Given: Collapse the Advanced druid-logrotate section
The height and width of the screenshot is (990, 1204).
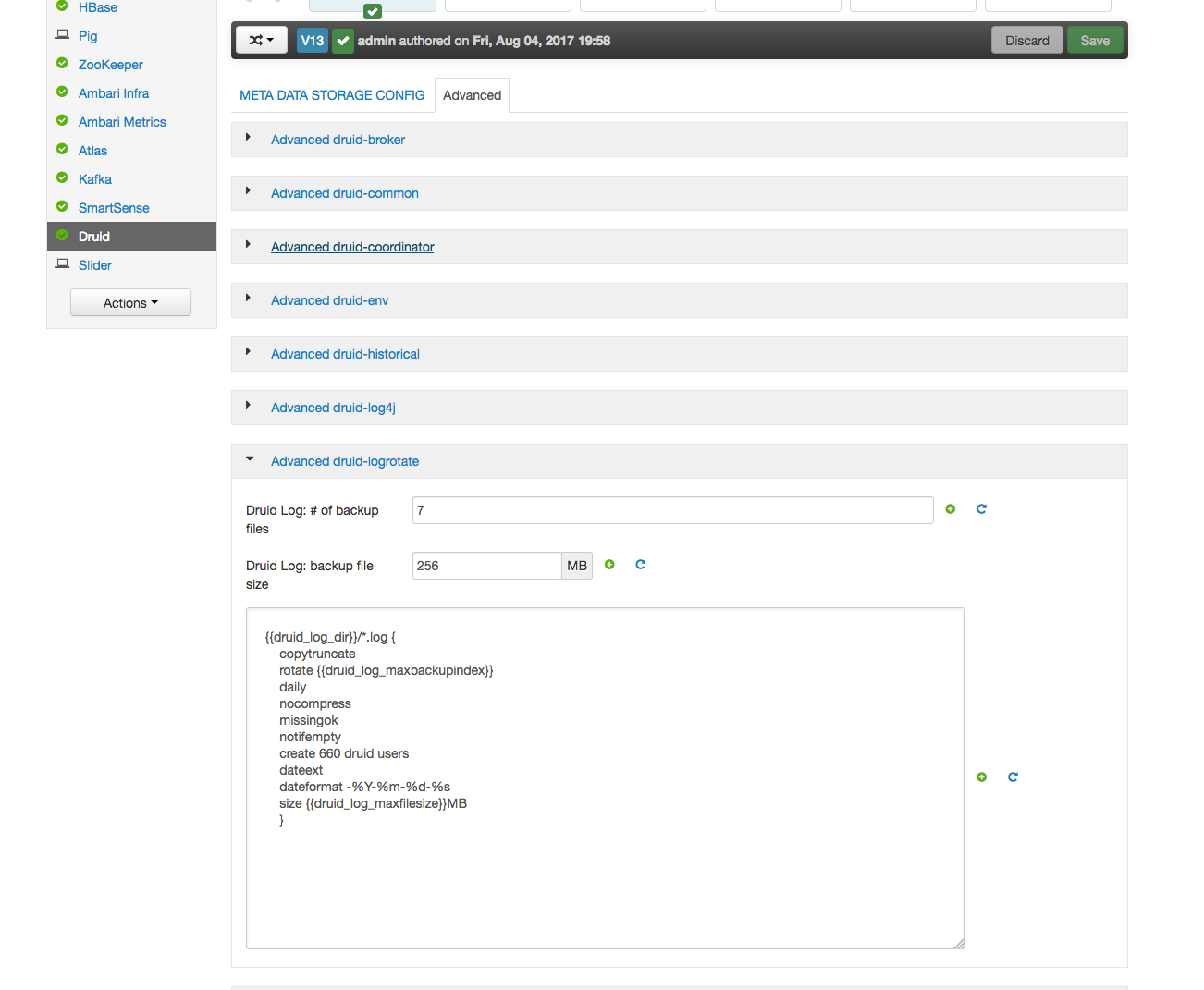Looking at the screenshot, I should [344, 461].
